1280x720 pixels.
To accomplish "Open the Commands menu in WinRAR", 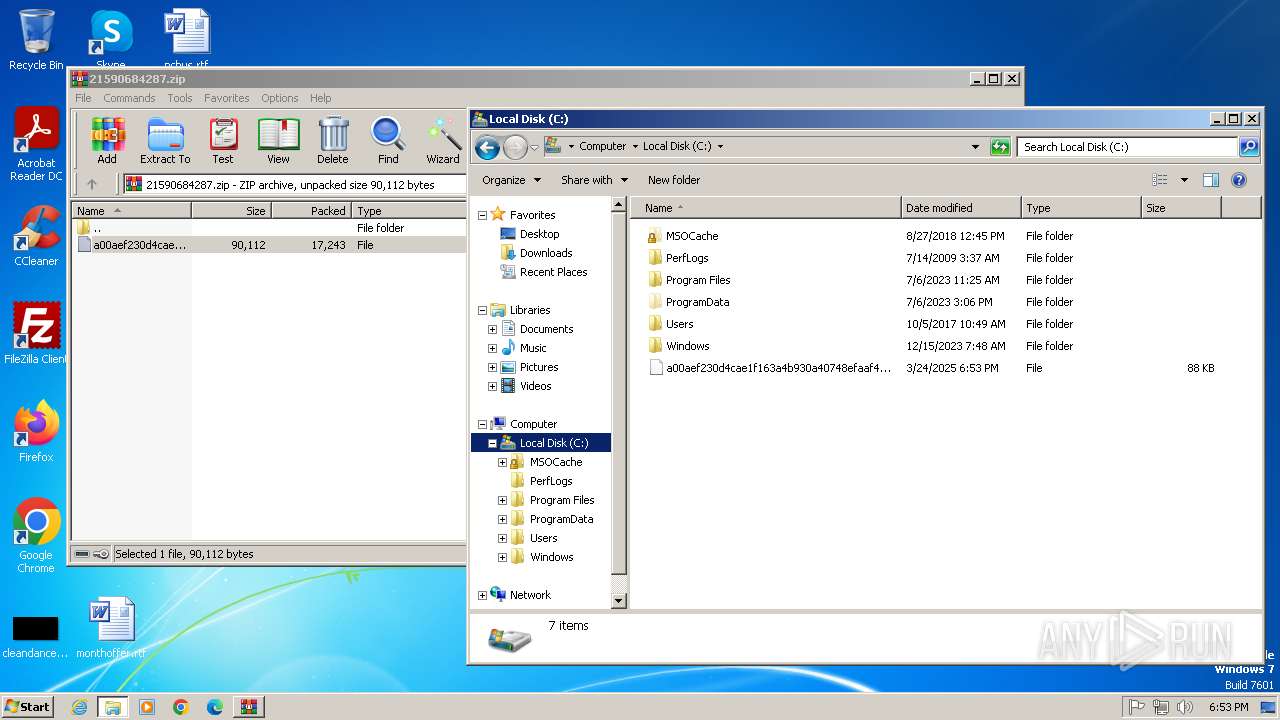I will (129, 98).
